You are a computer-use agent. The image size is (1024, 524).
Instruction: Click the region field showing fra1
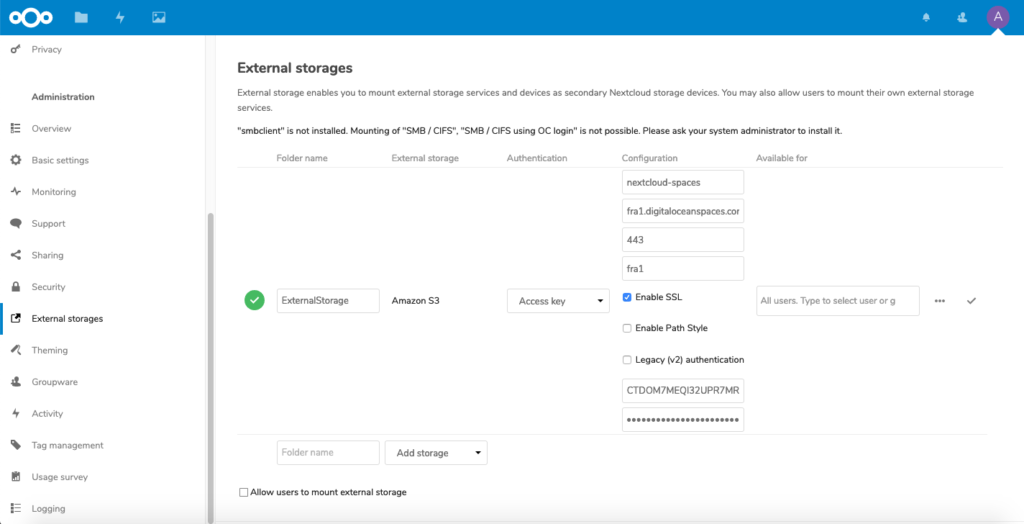[683, 269]
